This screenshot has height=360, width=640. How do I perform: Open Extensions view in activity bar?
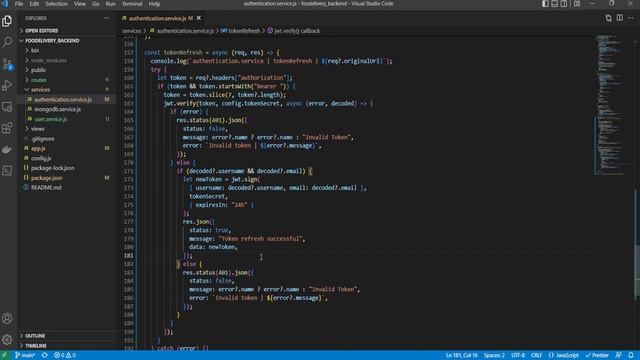(7, 128)
